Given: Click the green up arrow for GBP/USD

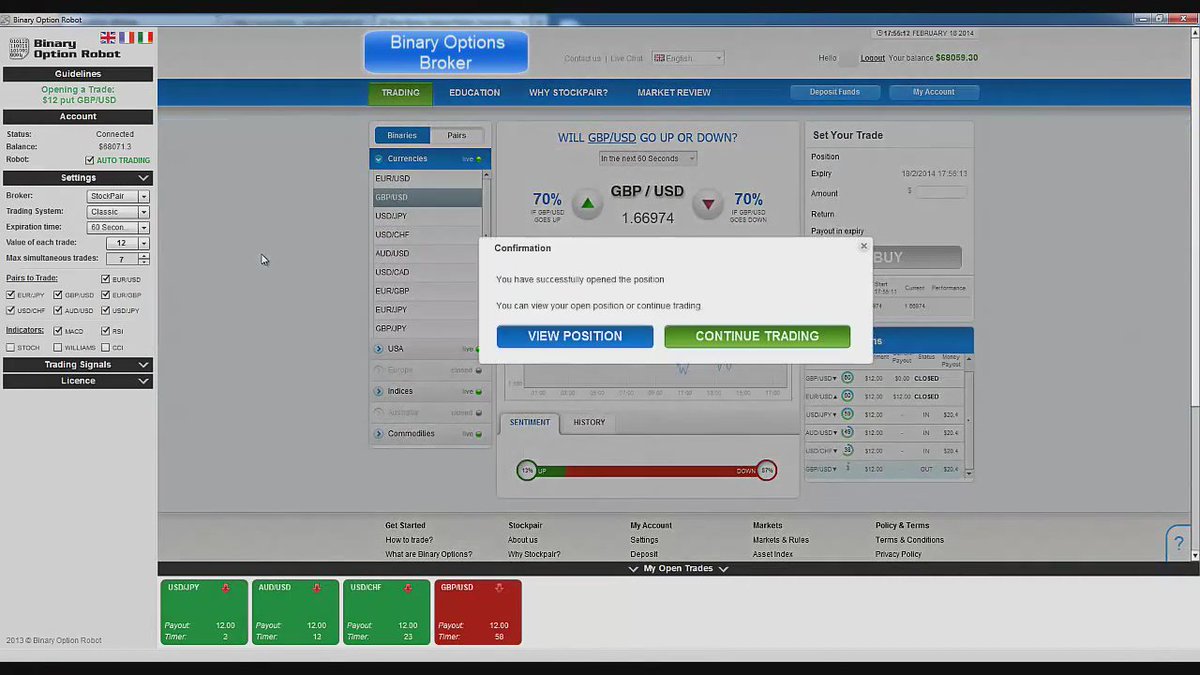Looking at the screenshot, I should pos(588,204).
